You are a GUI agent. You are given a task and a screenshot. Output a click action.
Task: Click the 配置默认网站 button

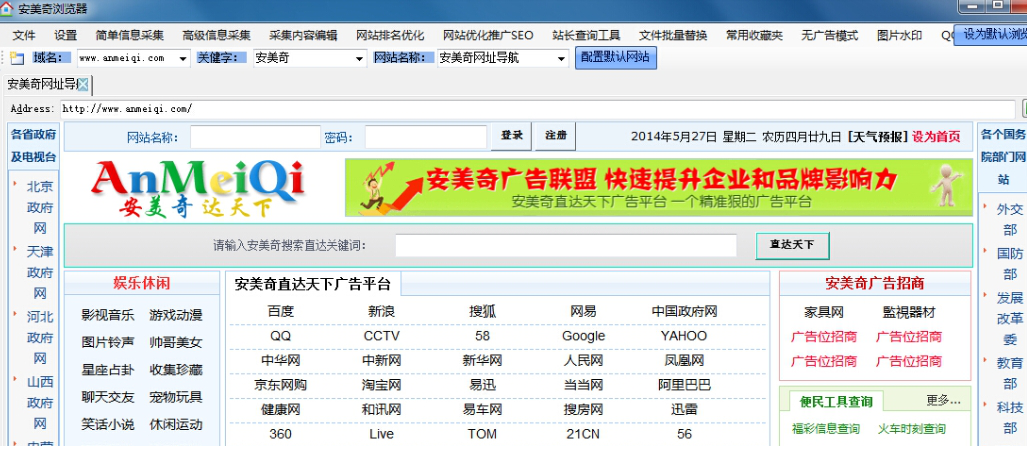616,58
